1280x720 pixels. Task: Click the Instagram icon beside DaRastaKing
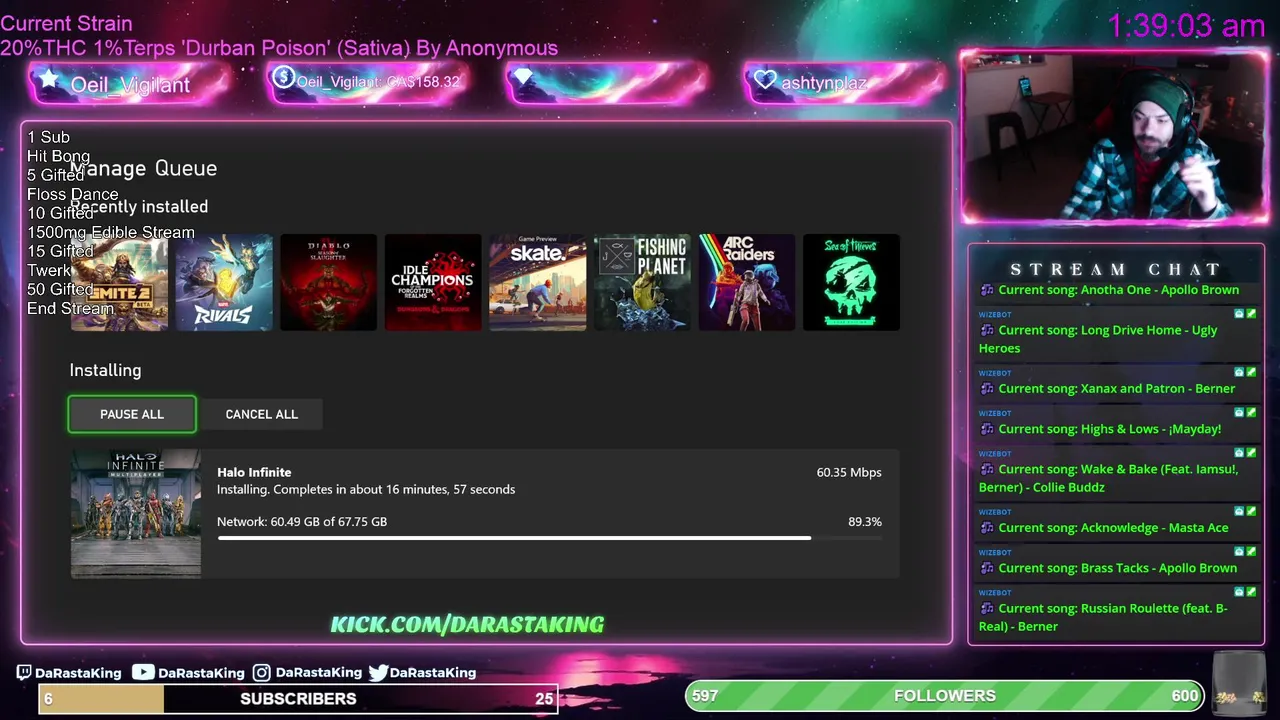261,672
